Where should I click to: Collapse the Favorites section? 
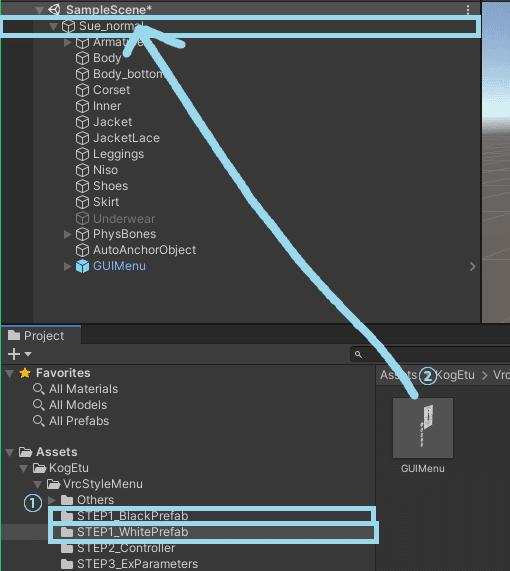(x=10, y=373)
